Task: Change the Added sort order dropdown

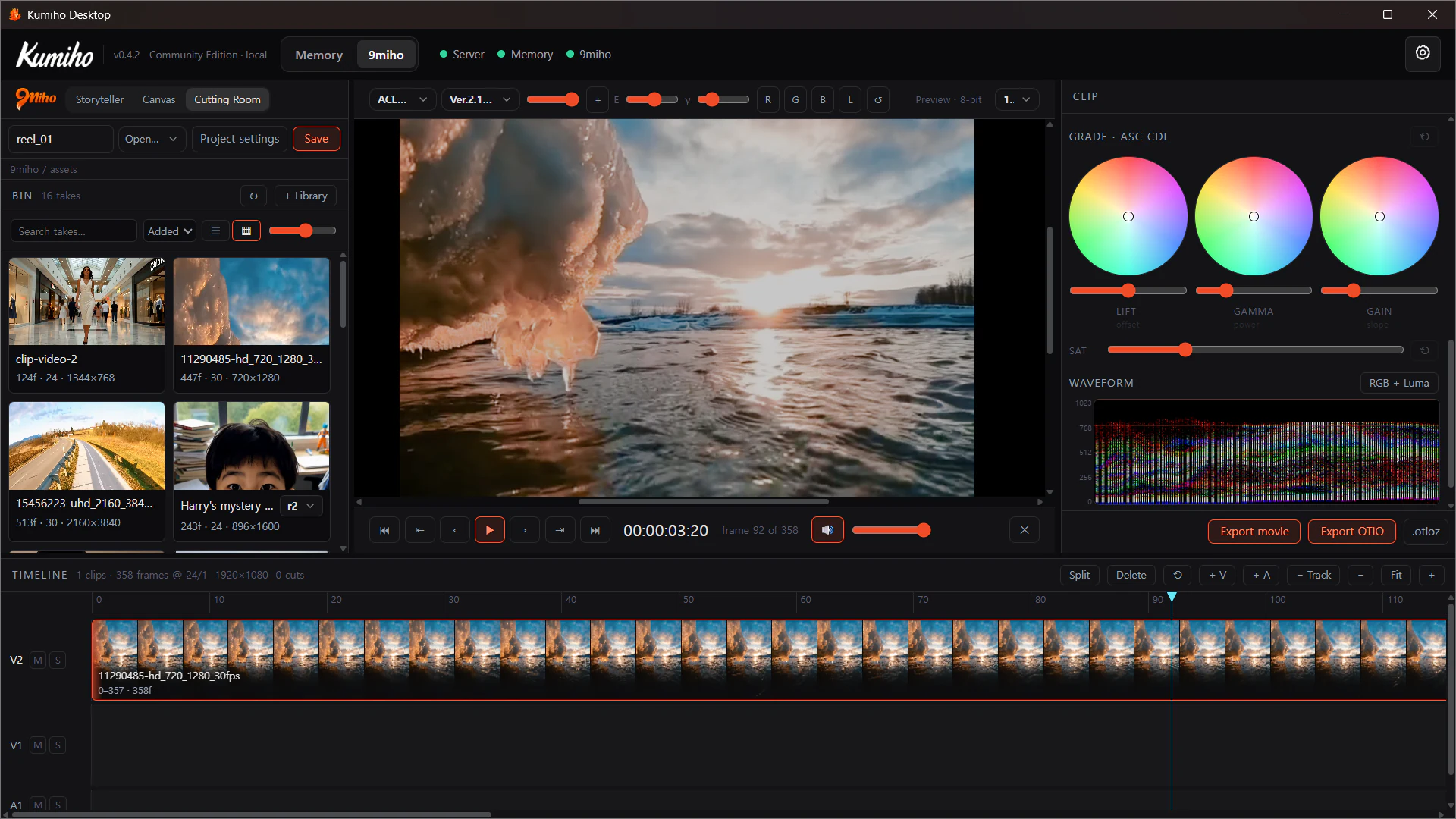Action: point(170,231)
